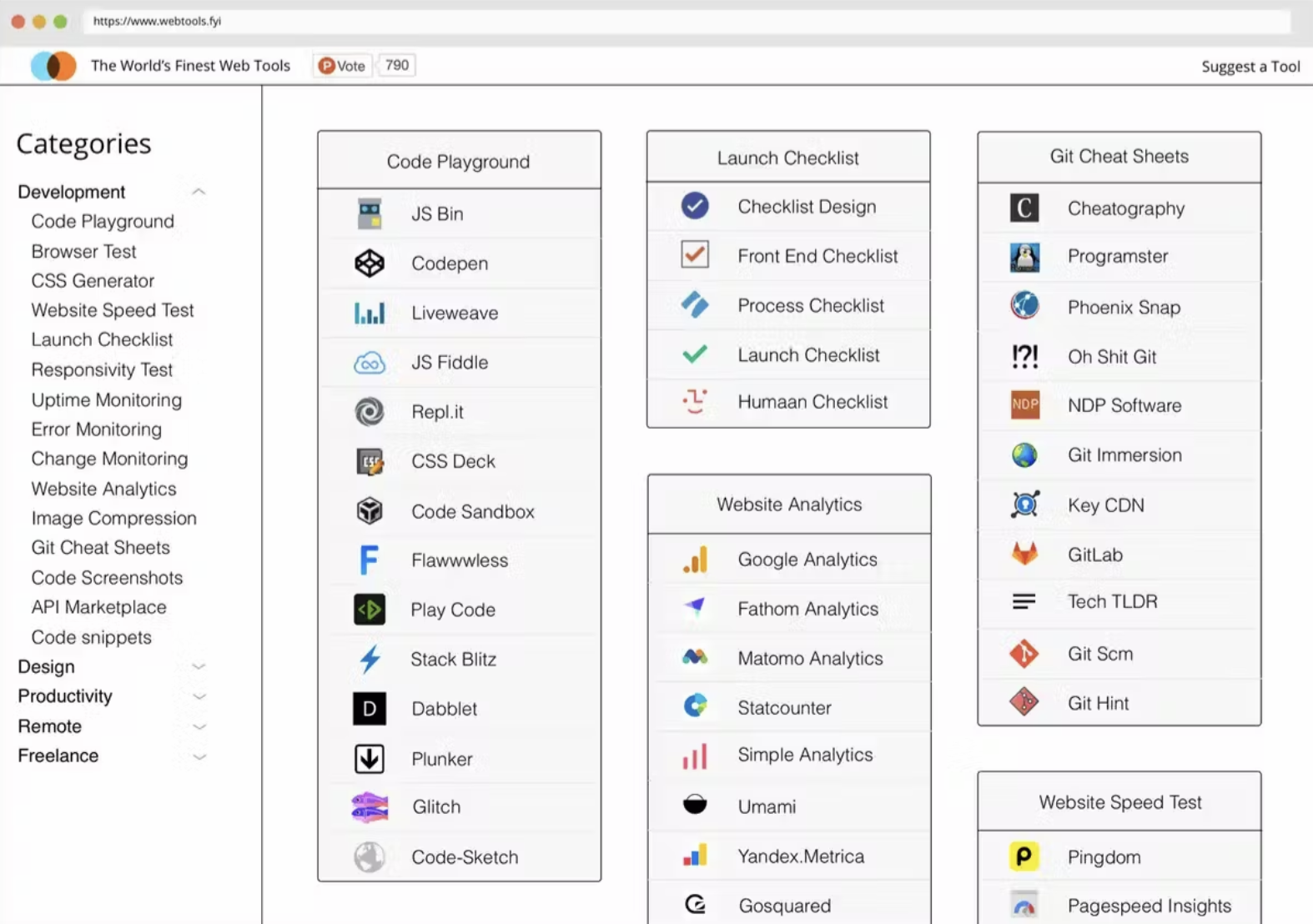Click the Checklist Design checkmark icon
Screen dimensions: 1313x924
coord(695,205)
